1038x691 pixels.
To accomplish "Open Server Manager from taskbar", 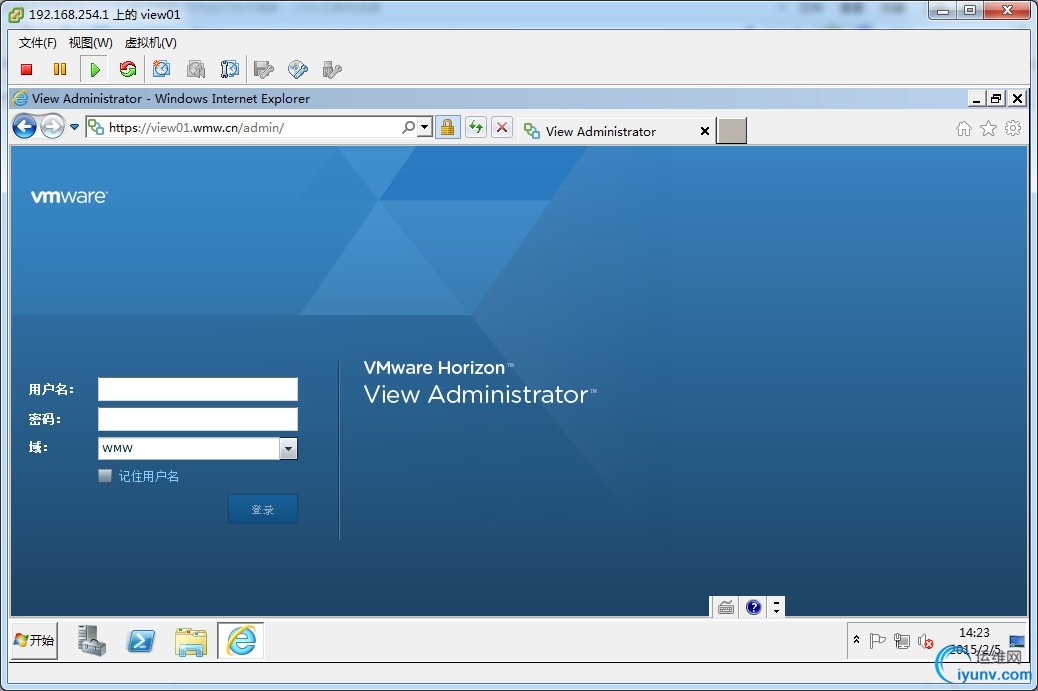I will point(91,641).
